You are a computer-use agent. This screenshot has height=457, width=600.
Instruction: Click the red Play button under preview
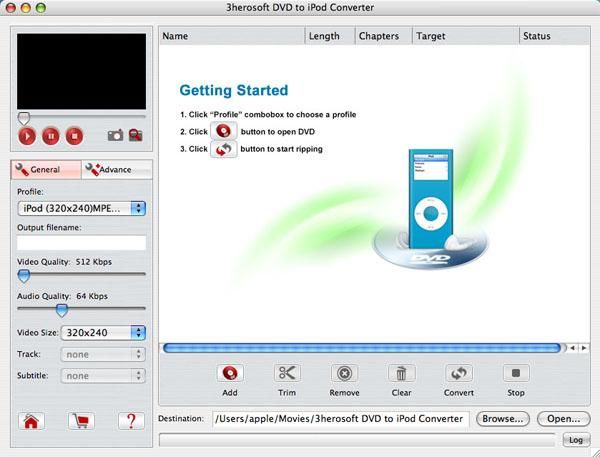point(27,136)
